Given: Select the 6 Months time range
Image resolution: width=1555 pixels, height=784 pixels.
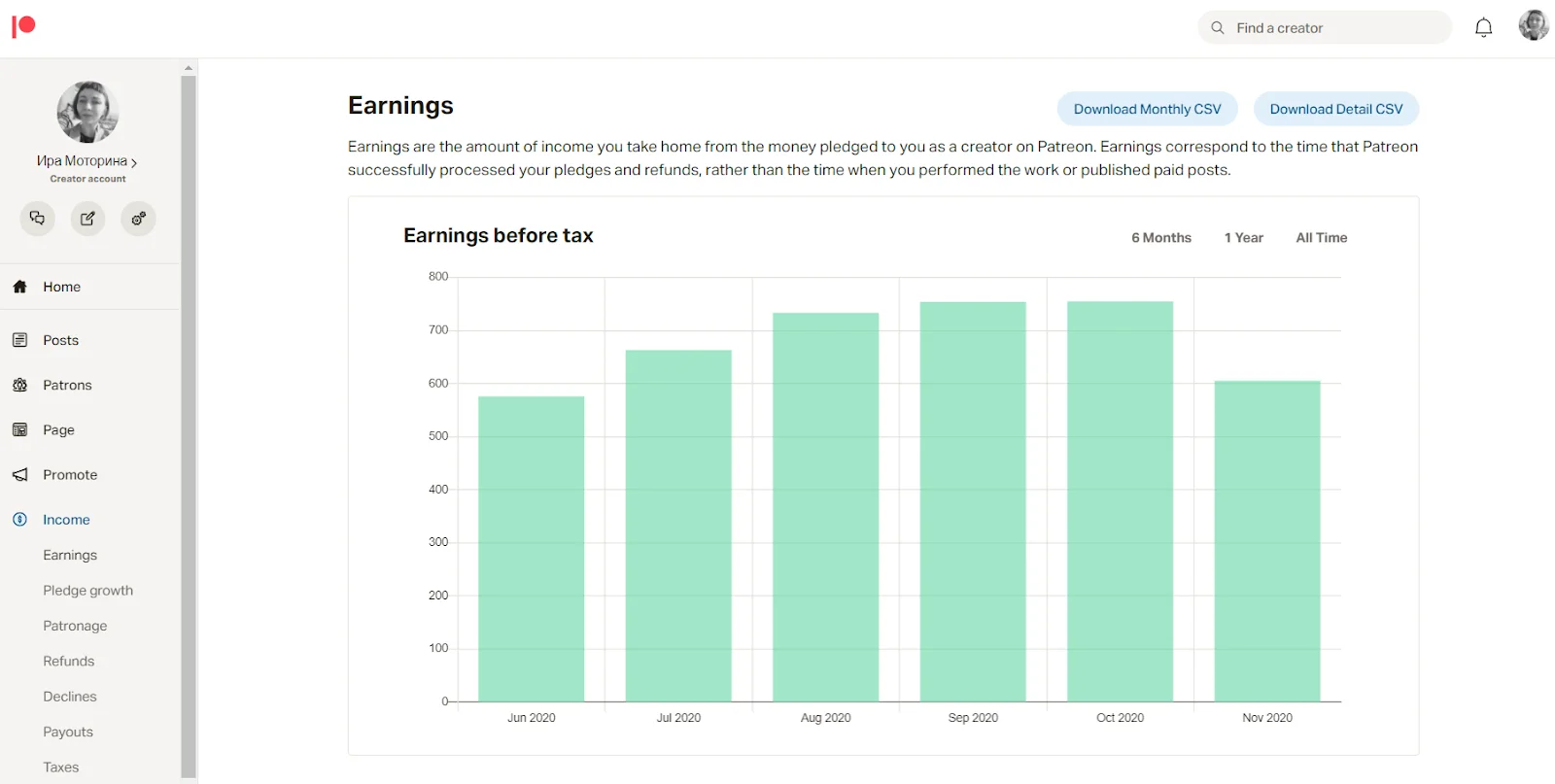Looking at the screenshot, I should pos(1160,238).
